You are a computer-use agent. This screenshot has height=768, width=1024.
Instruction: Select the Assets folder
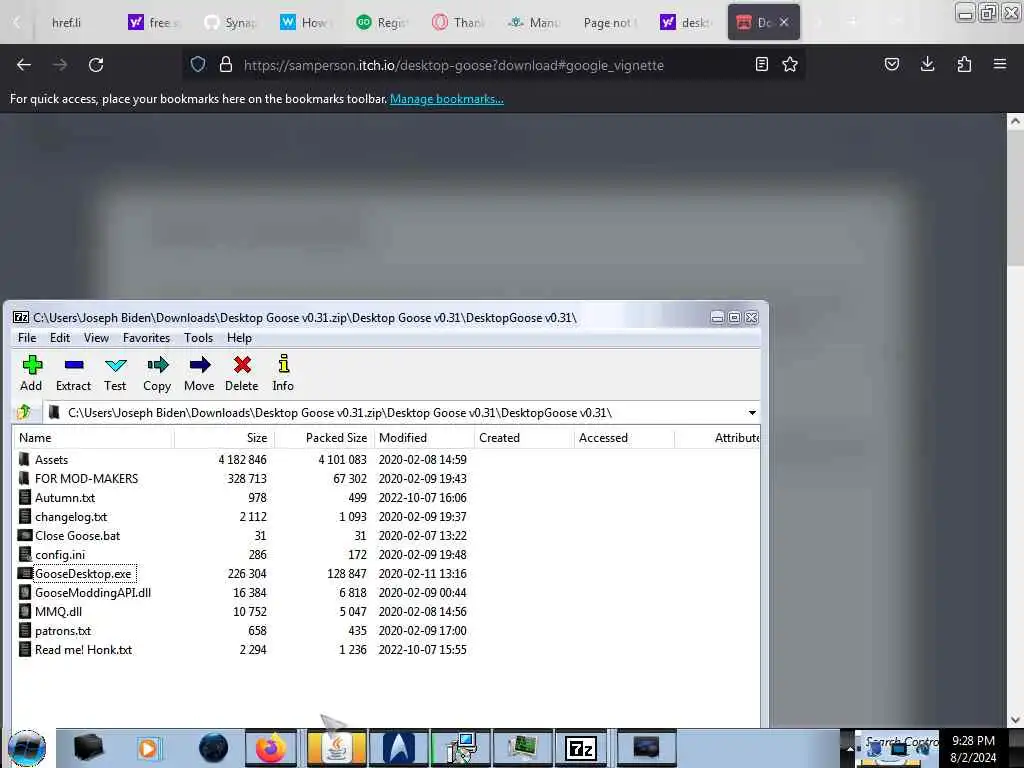[51, 460]
